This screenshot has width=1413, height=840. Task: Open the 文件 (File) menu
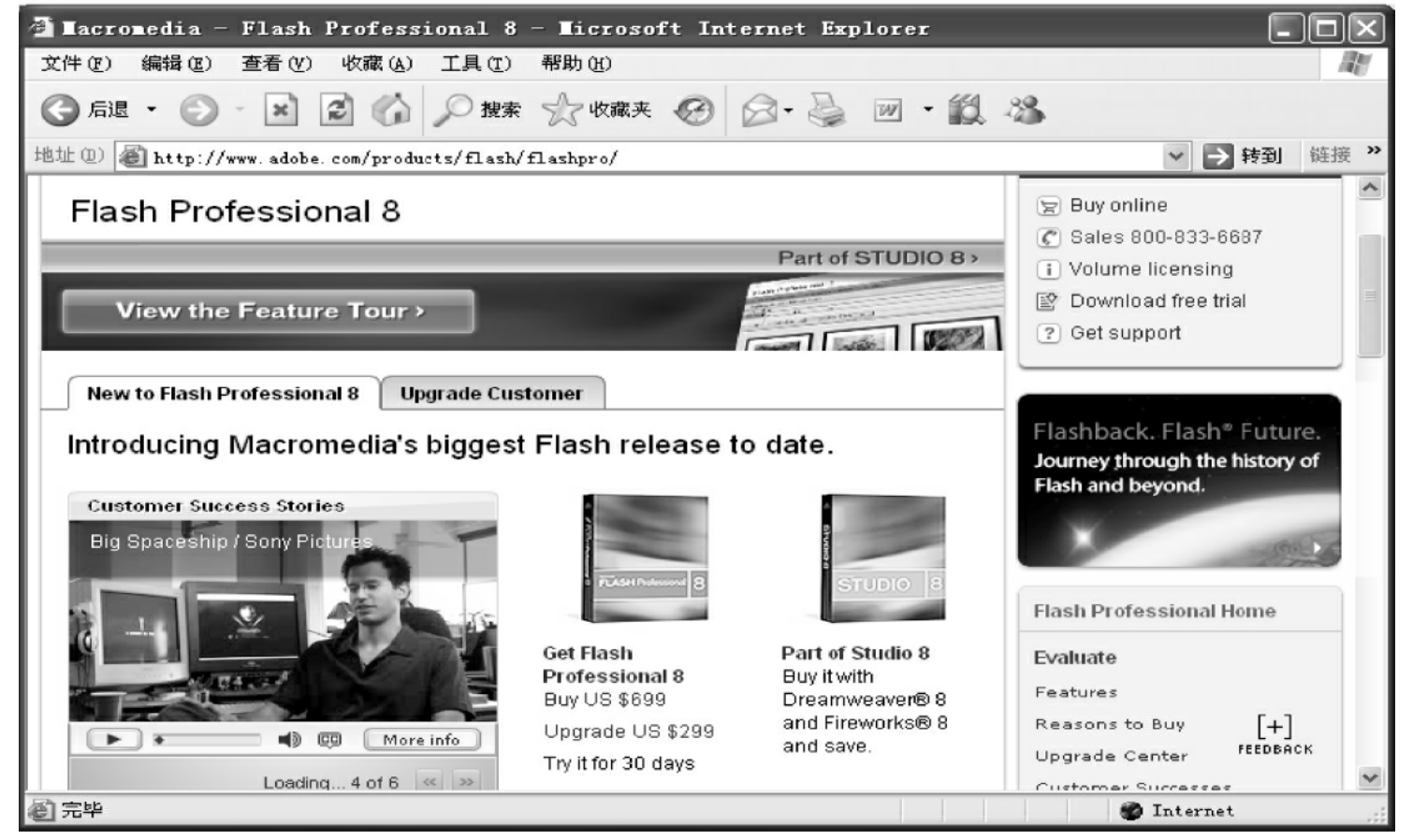77,64
